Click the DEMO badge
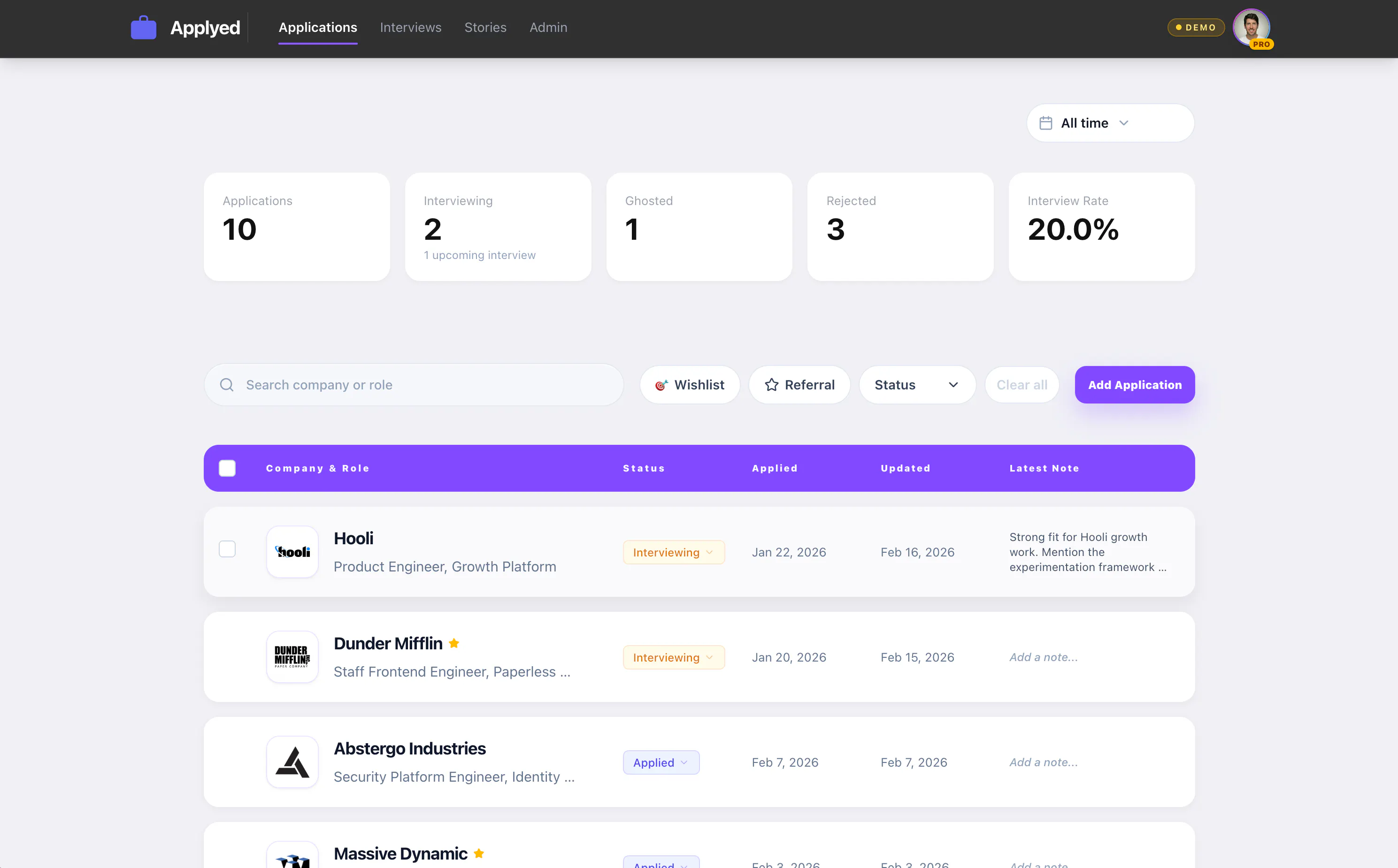This screenshot has width=1398, height=868. pos(1196,28)
